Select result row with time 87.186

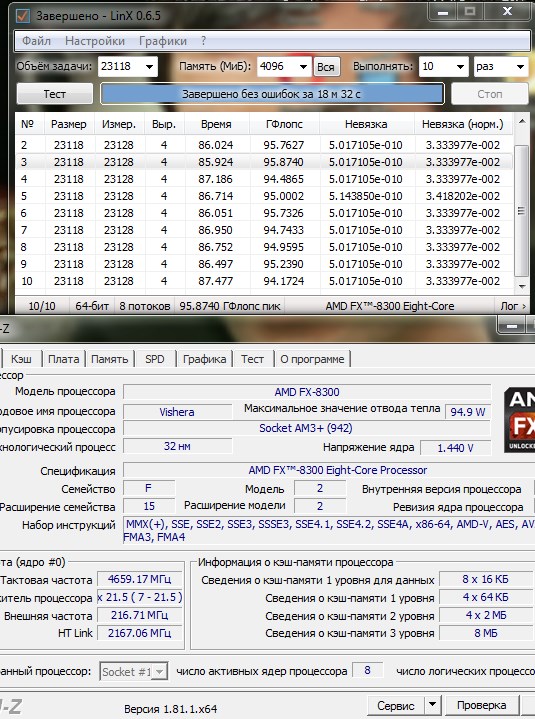[x=264, y=179]
